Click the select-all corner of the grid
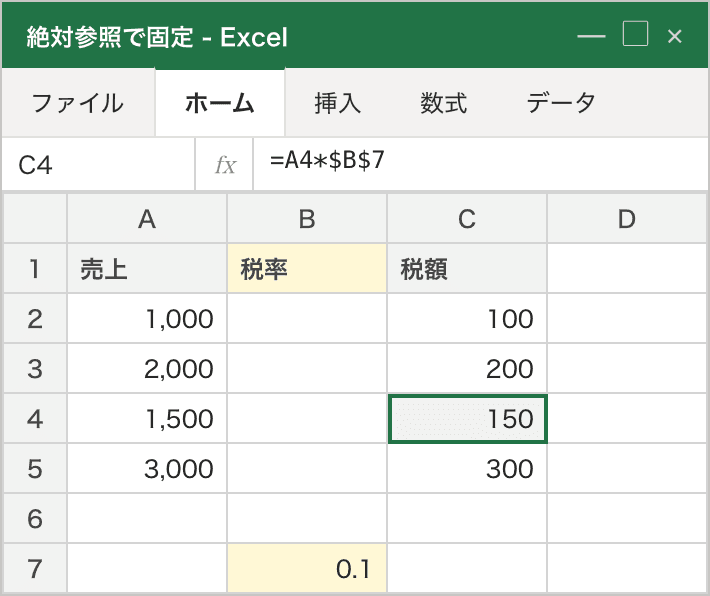The image size is (710, 596). coord(35,219)
